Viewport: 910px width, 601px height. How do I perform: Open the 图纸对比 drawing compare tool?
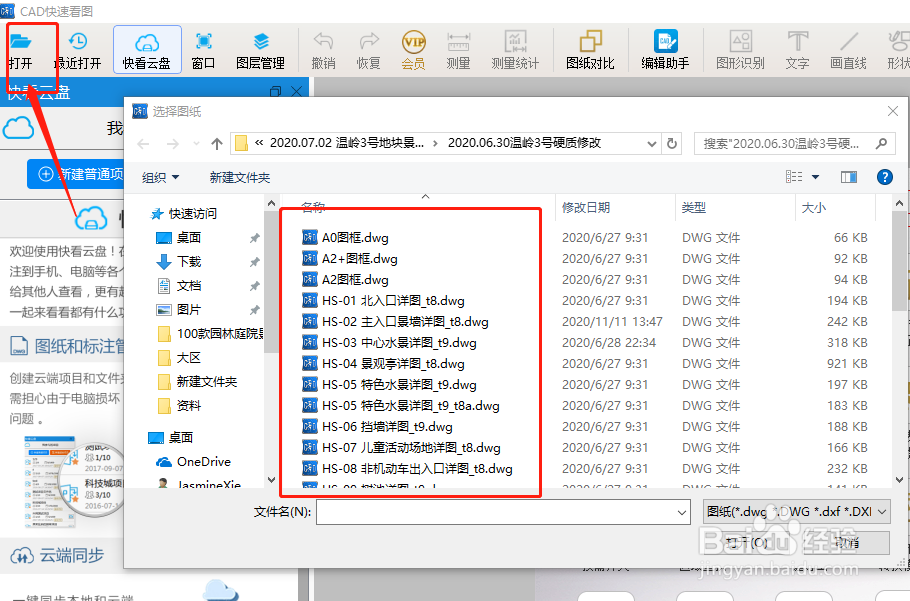pos(589,48)
